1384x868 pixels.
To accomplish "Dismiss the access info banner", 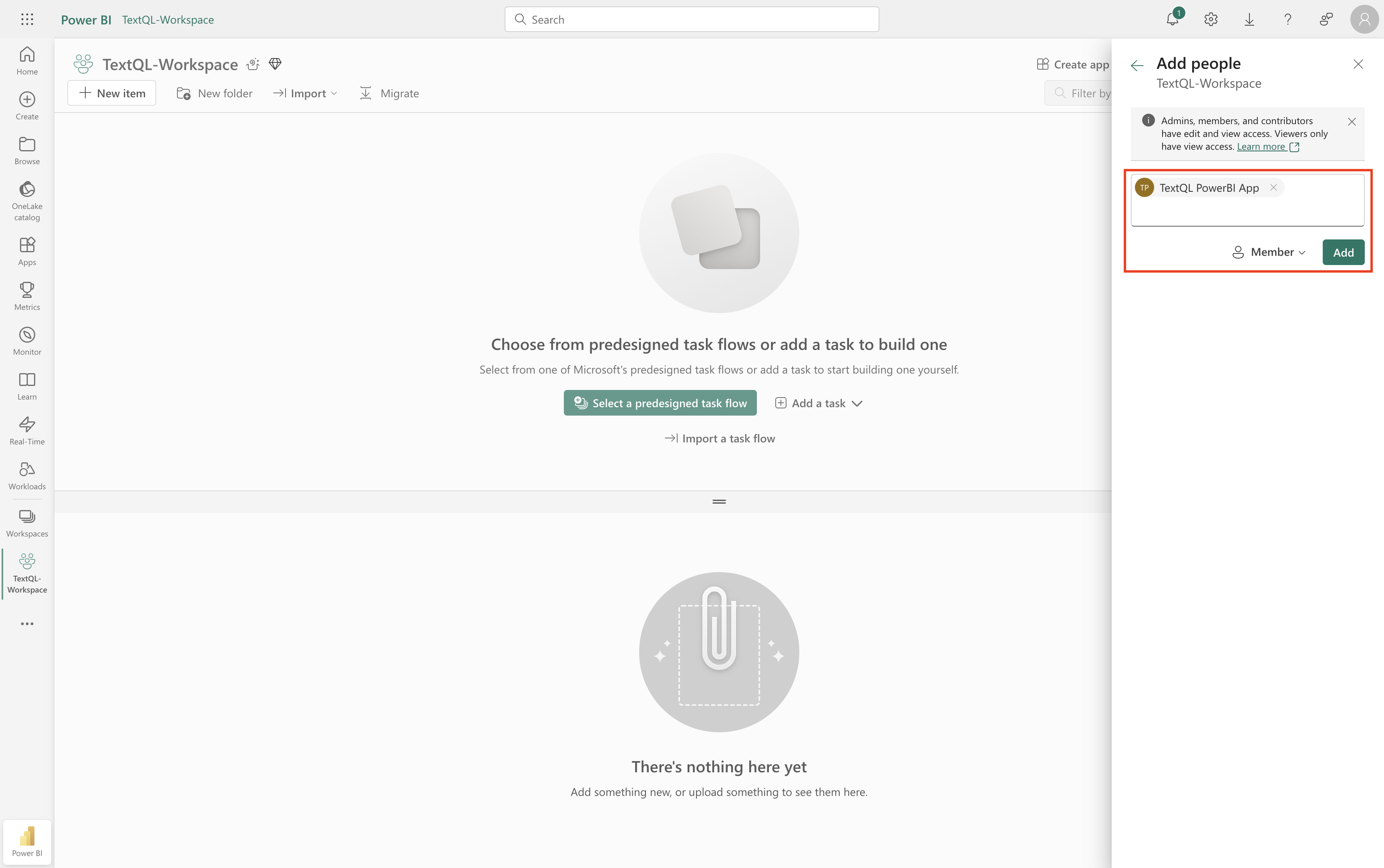I will click(x=1351, y=122).
